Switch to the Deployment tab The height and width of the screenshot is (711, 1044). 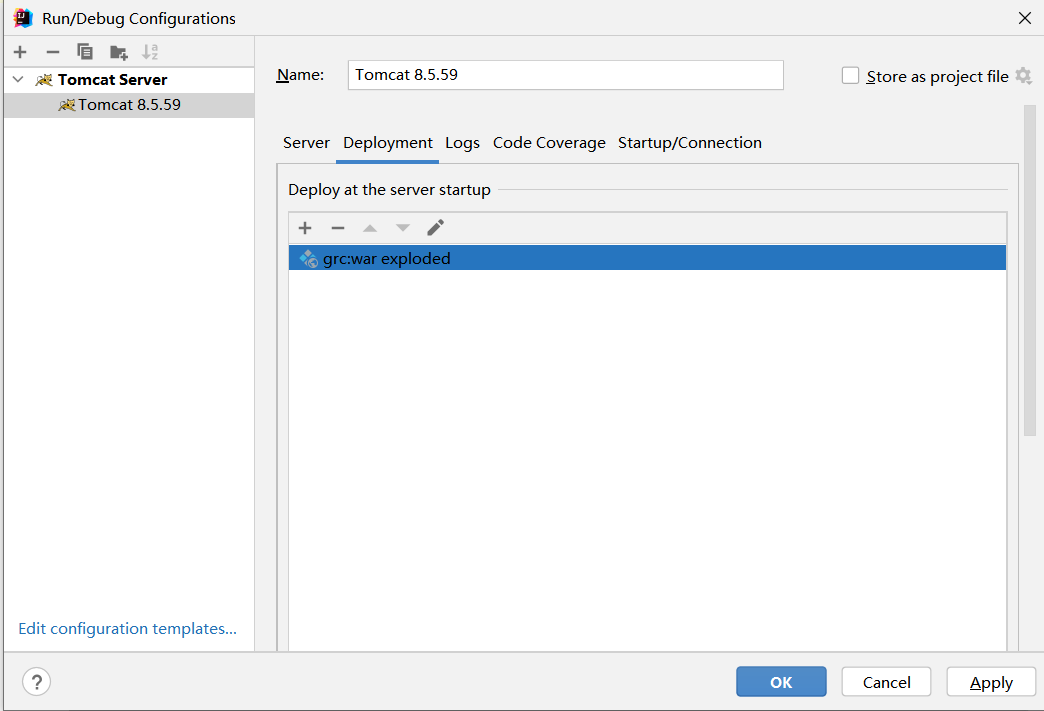(x=388, y=143)
